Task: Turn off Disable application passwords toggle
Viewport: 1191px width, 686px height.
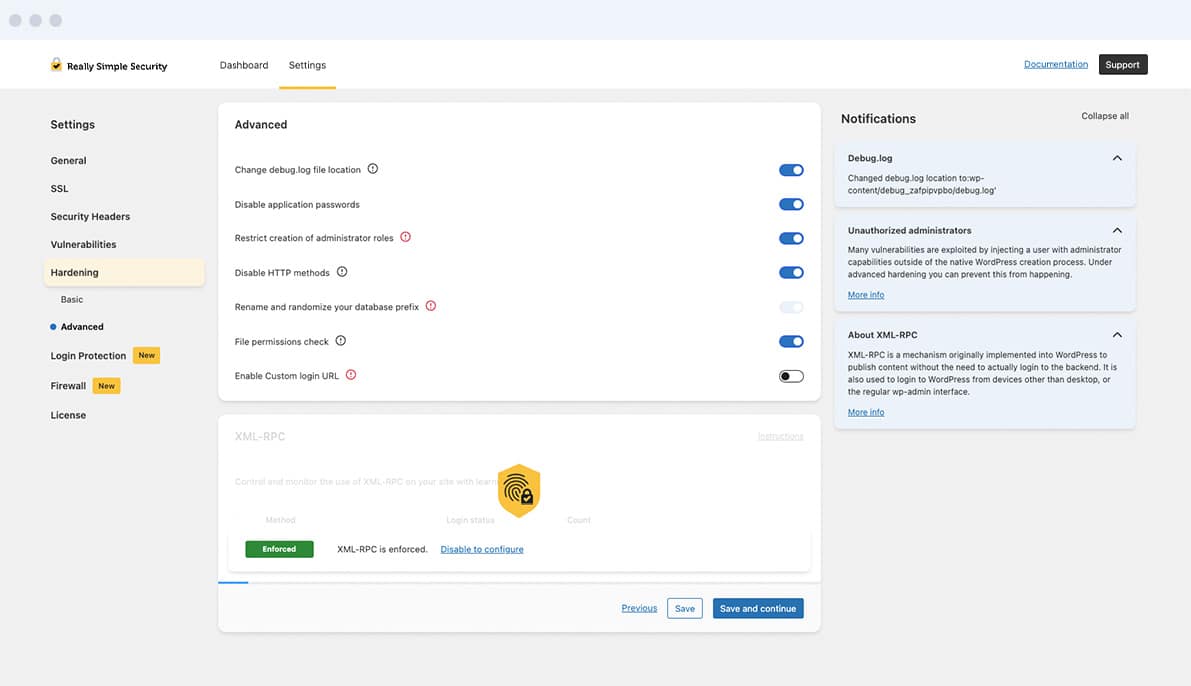Action: (x=791, y=204)
